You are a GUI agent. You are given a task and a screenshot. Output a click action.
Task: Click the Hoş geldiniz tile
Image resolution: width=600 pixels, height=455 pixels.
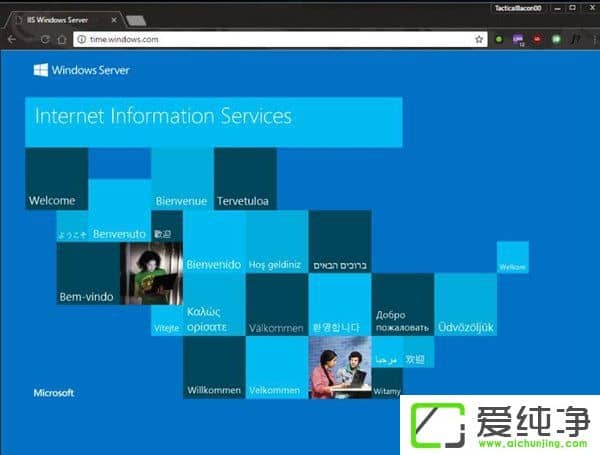[x=277, y=242]
